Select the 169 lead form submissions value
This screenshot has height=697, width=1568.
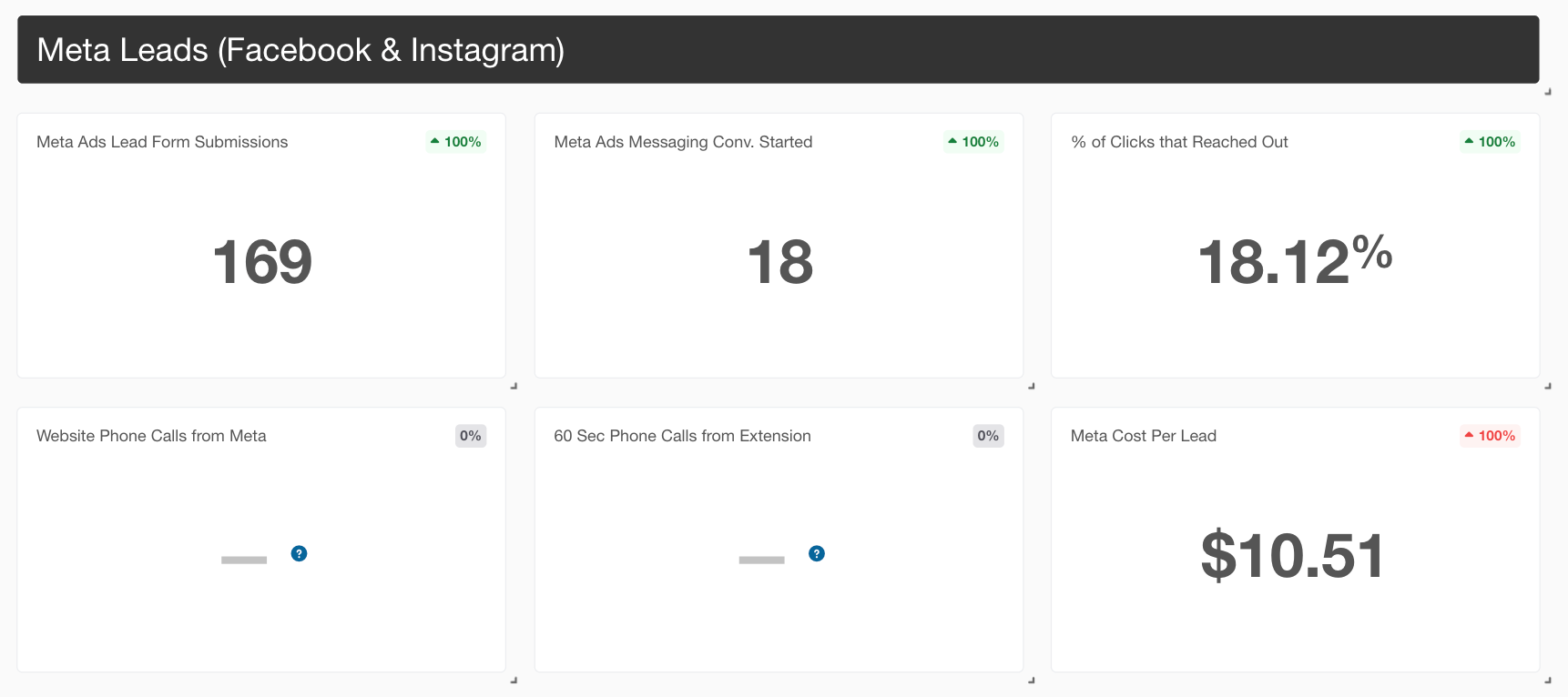pos(262,262)
